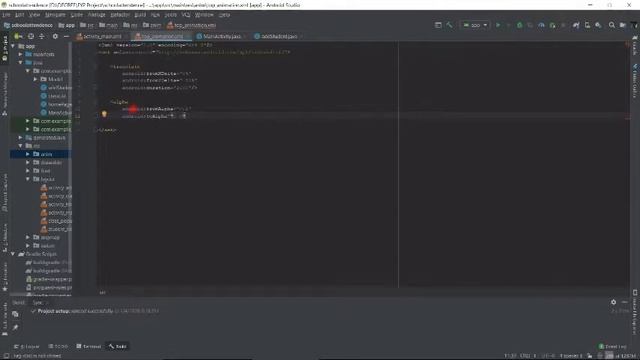The image size is (640, 360).
Task: Open the Logcat tool window
Action: (27, 347)
